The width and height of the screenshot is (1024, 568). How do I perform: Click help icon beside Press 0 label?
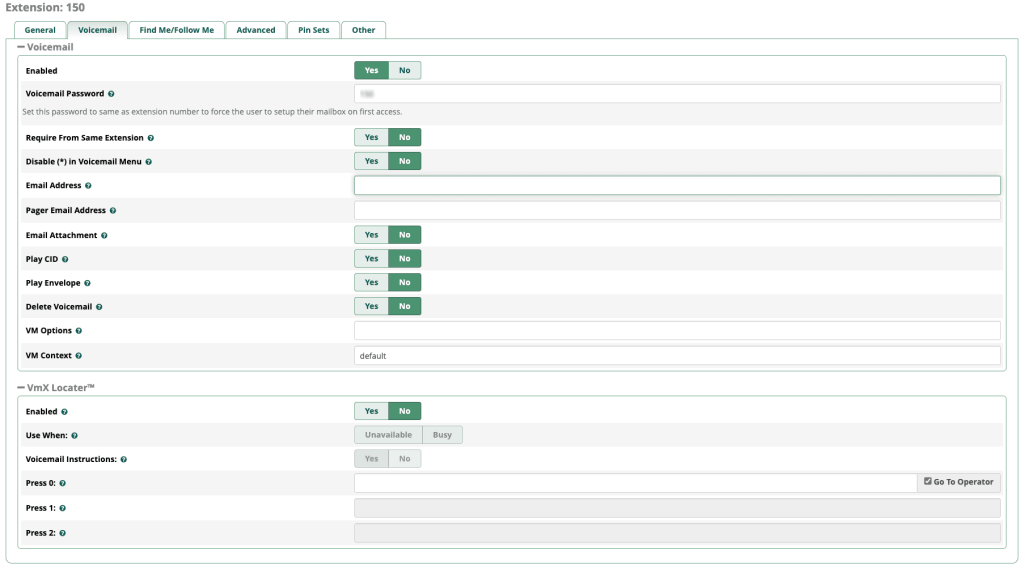click(x=62, y=484)
